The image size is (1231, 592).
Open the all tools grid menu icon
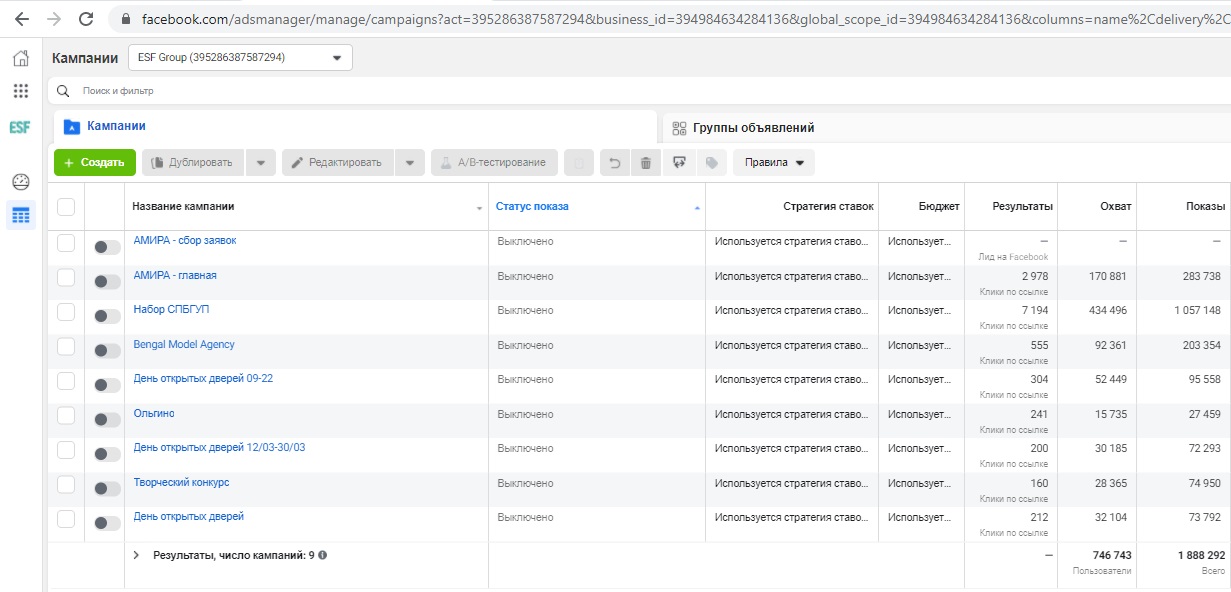point(20,91)
